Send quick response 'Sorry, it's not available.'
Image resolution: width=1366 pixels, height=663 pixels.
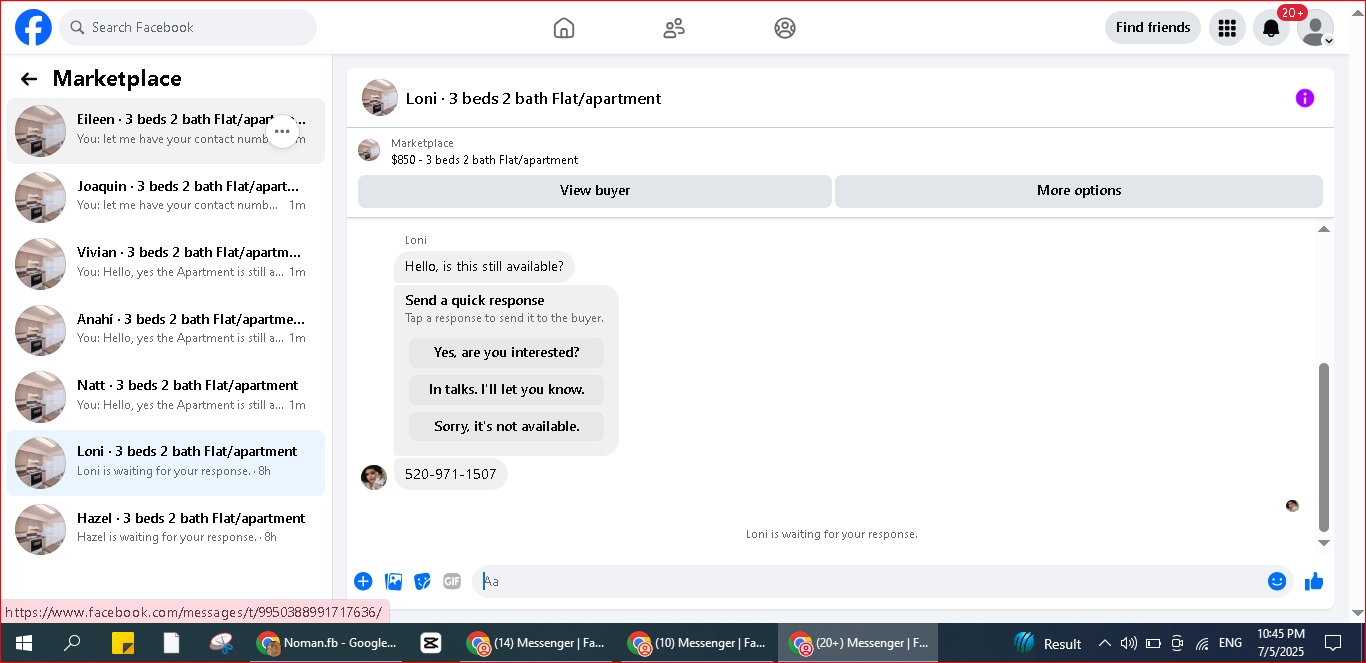tap(507, 427)
